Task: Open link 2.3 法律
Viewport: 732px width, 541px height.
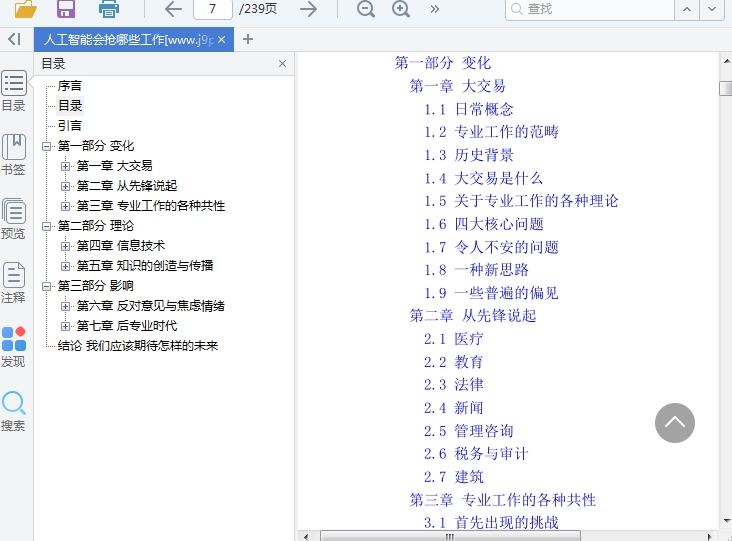Action: (x=453, y=385)
